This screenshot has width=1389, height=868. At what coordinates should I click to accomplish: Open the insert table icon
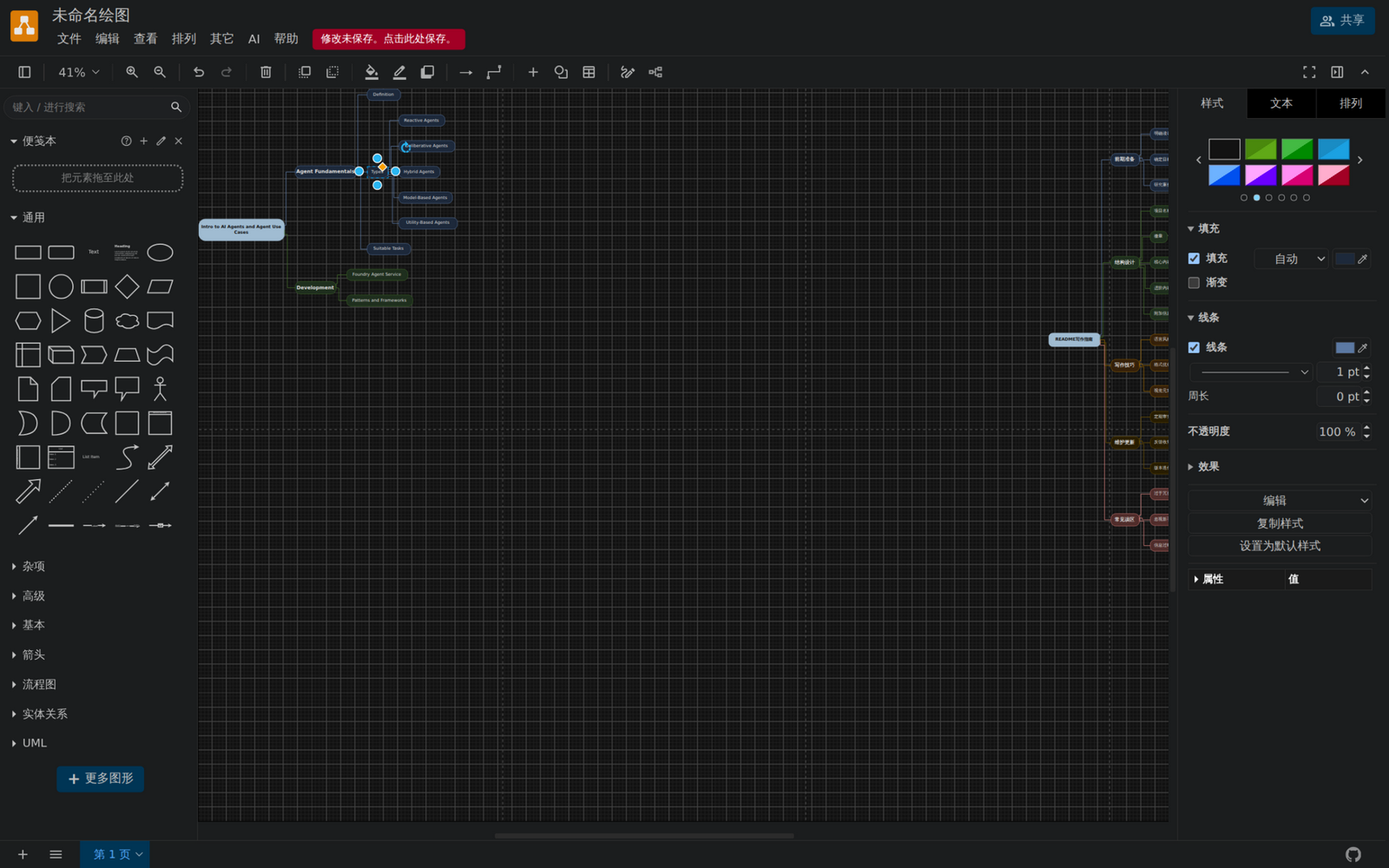(x=589, y=72)
